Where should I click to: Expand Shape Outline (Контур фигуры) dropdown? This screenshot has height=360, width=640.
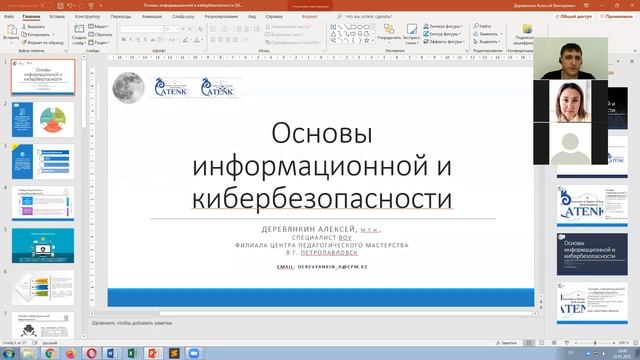point(442,34)
